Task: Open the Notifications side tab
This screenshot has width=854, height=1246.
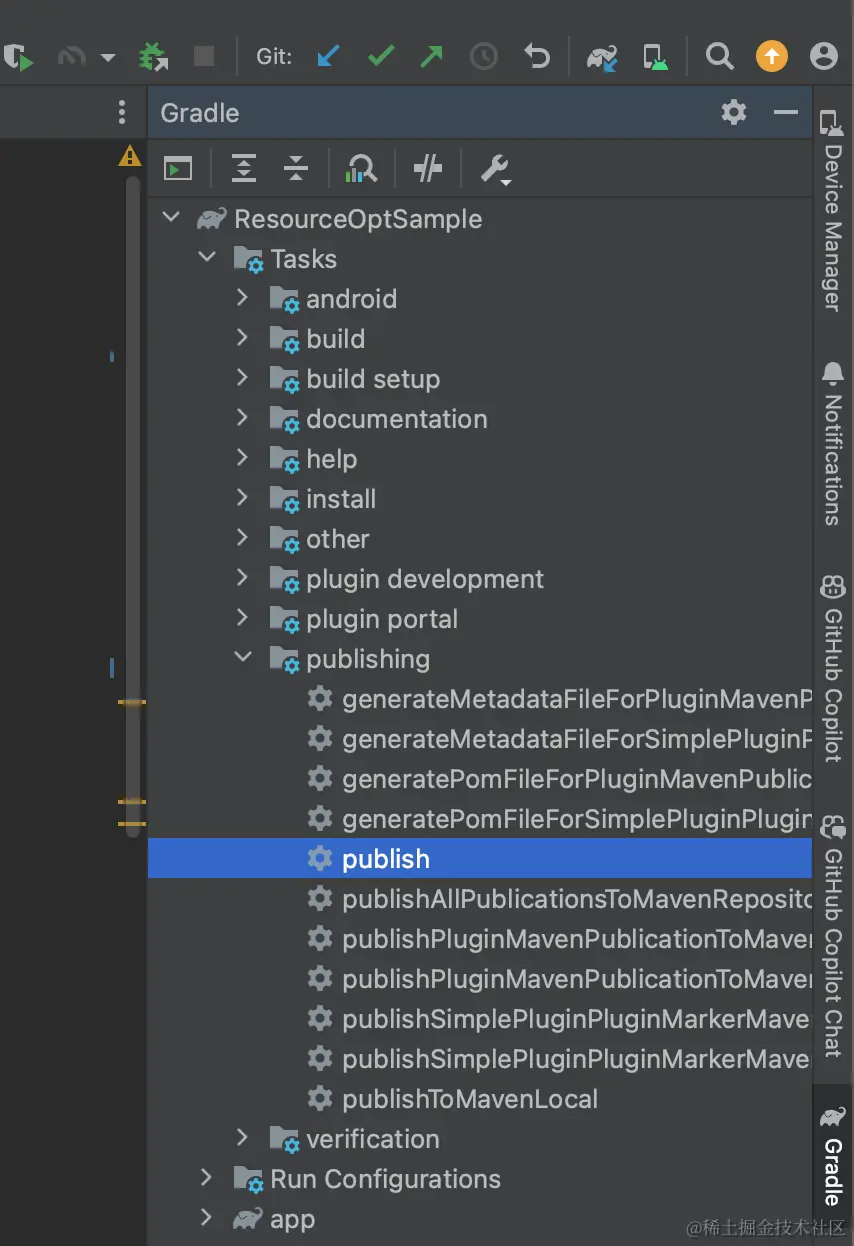Action: (832, 445)
